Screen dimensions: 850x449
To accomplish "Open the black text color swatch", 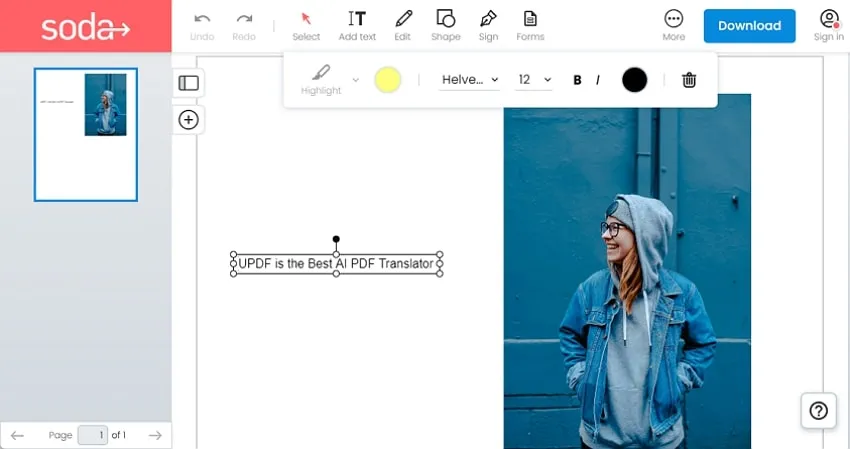I will pos(635,80).
